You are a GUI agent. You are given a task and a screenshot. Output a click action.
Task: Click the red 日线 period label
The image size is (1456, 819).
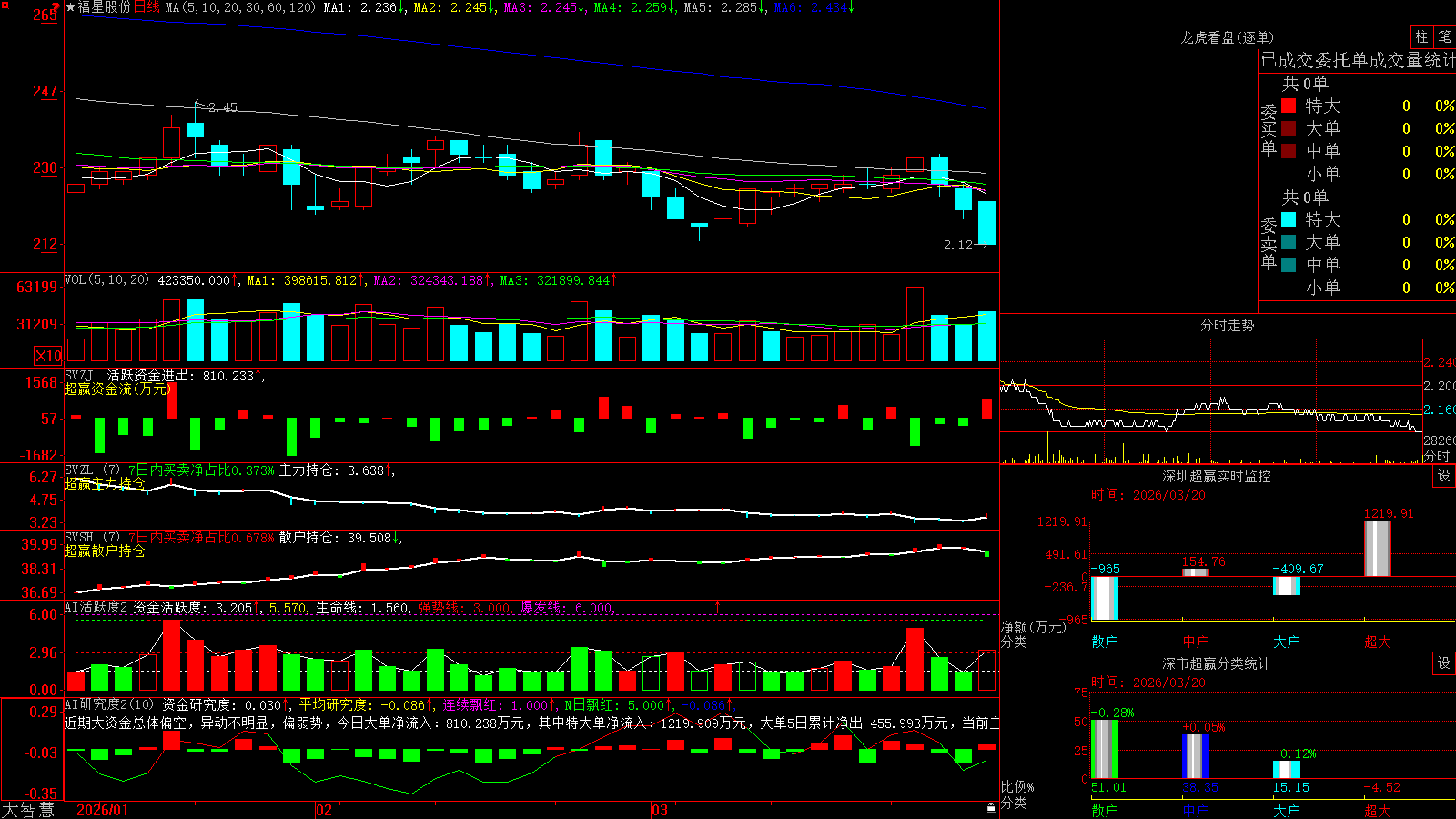147,7
